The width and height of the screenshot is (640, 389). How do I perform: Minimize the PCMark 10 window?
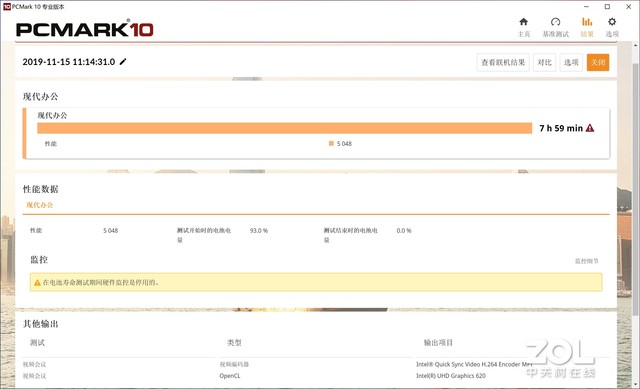(x=587, y=7)
